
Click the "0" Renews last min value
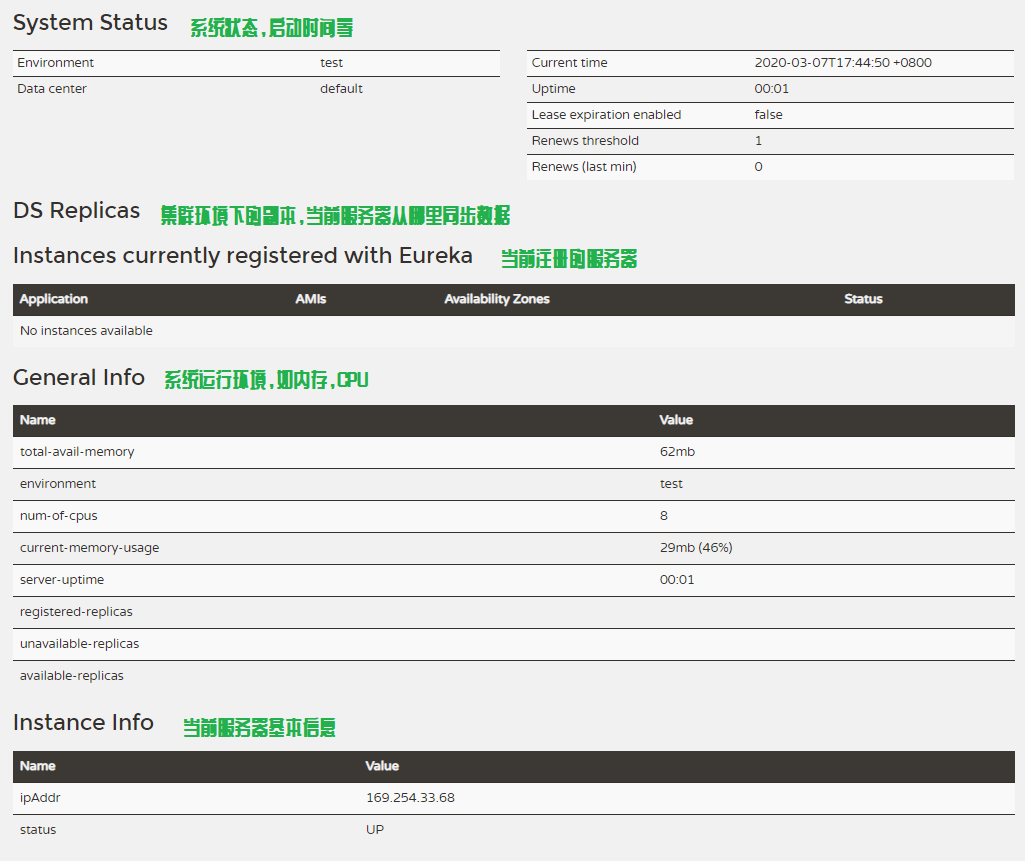758,167
